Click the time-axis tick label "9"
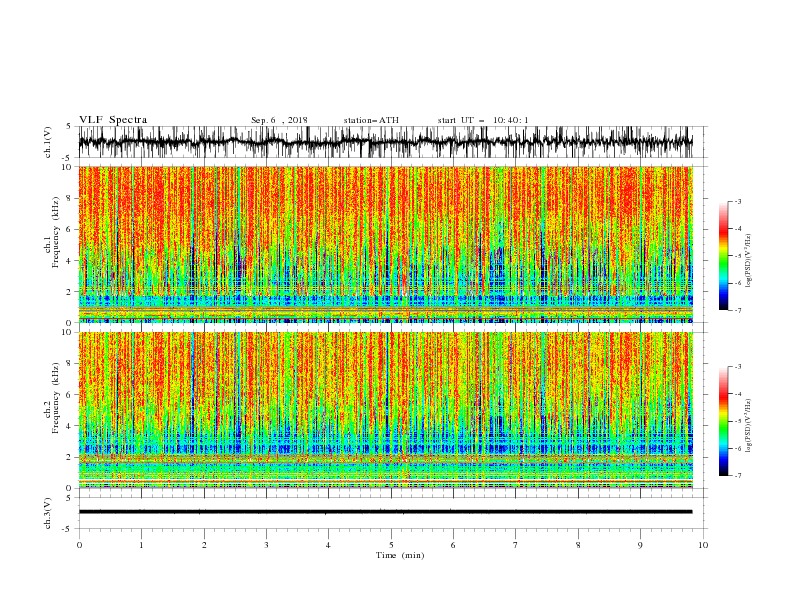Image resolution: width=792 pixels, height=612 pixels. (640, 545)
